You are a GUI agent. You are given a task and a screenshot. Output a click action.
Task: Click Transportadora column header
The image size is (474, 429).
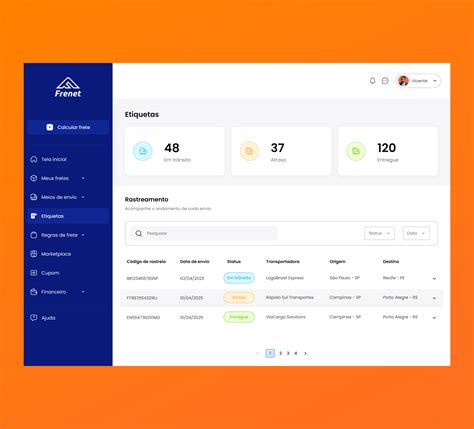click(283, 262)
